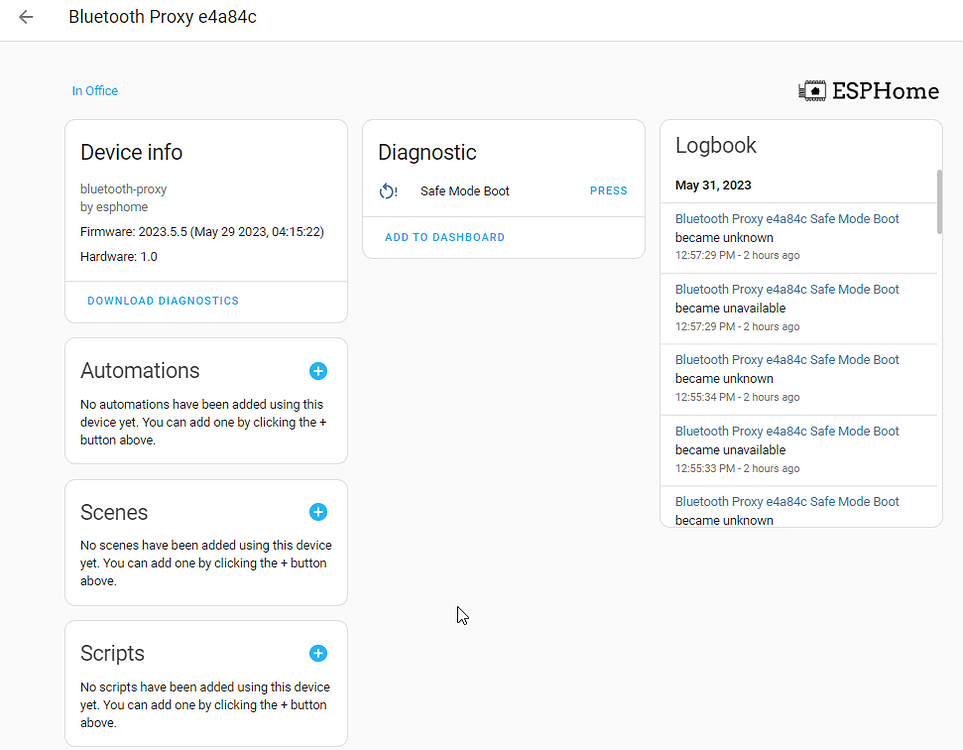963x750 pixels.
Task: Click the add Scripts plus icon
Action: (318, 653)
